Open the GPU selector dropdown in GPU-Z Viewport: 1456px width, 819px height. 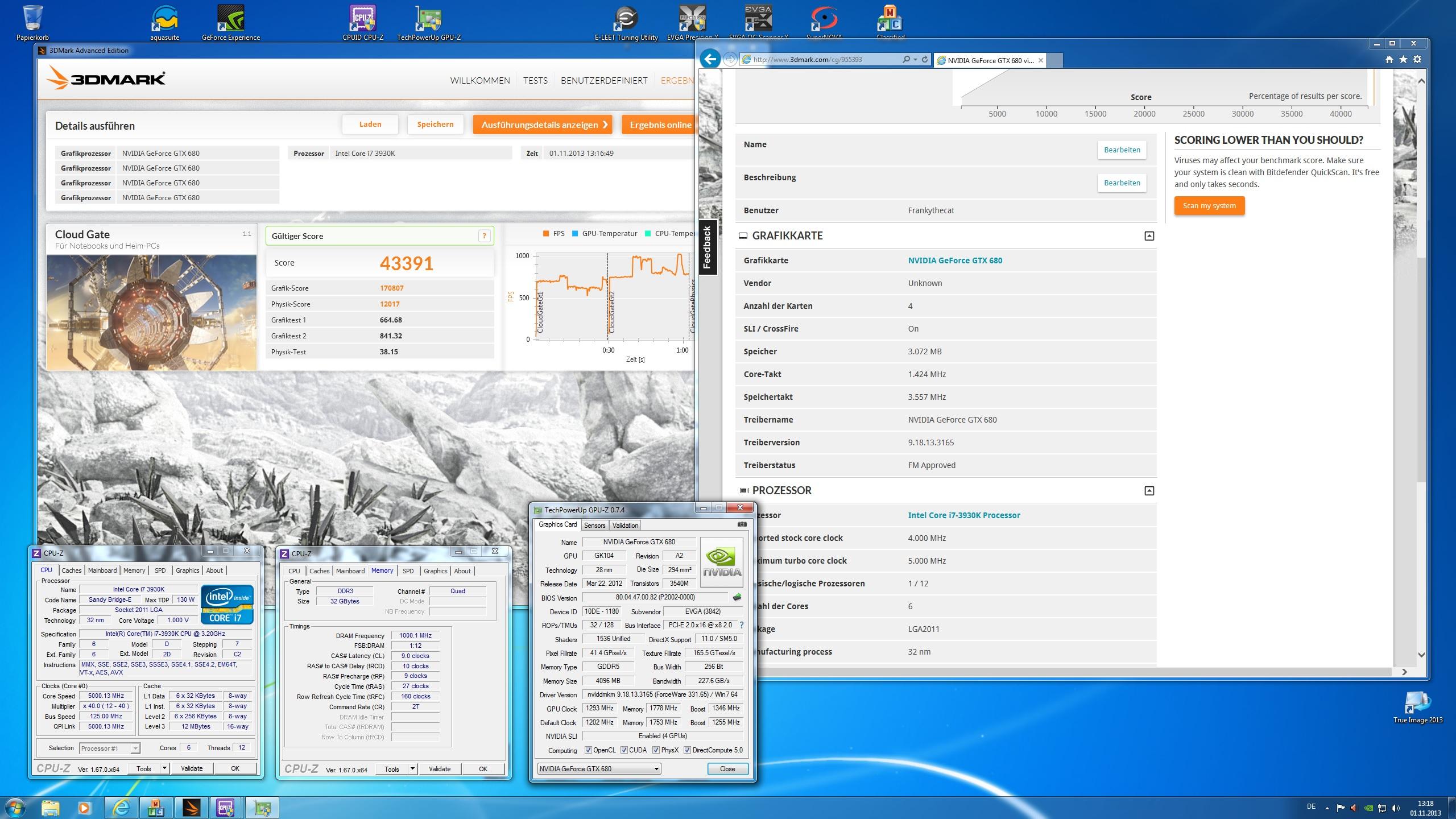(x=599, y=769)
